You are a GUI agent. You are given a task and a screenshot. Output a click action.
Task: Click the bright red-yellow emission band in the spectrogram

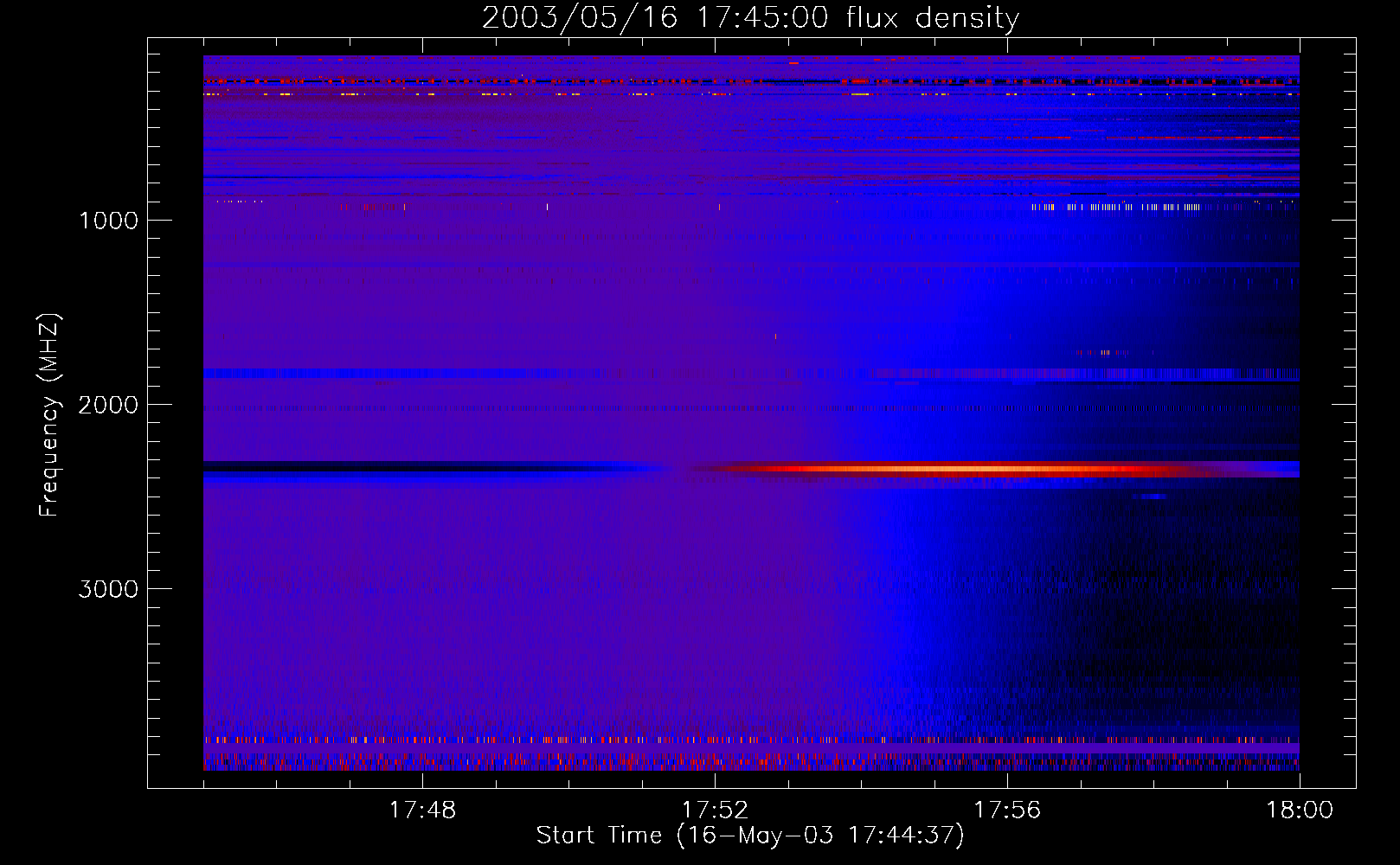click(x=960, y=470)
